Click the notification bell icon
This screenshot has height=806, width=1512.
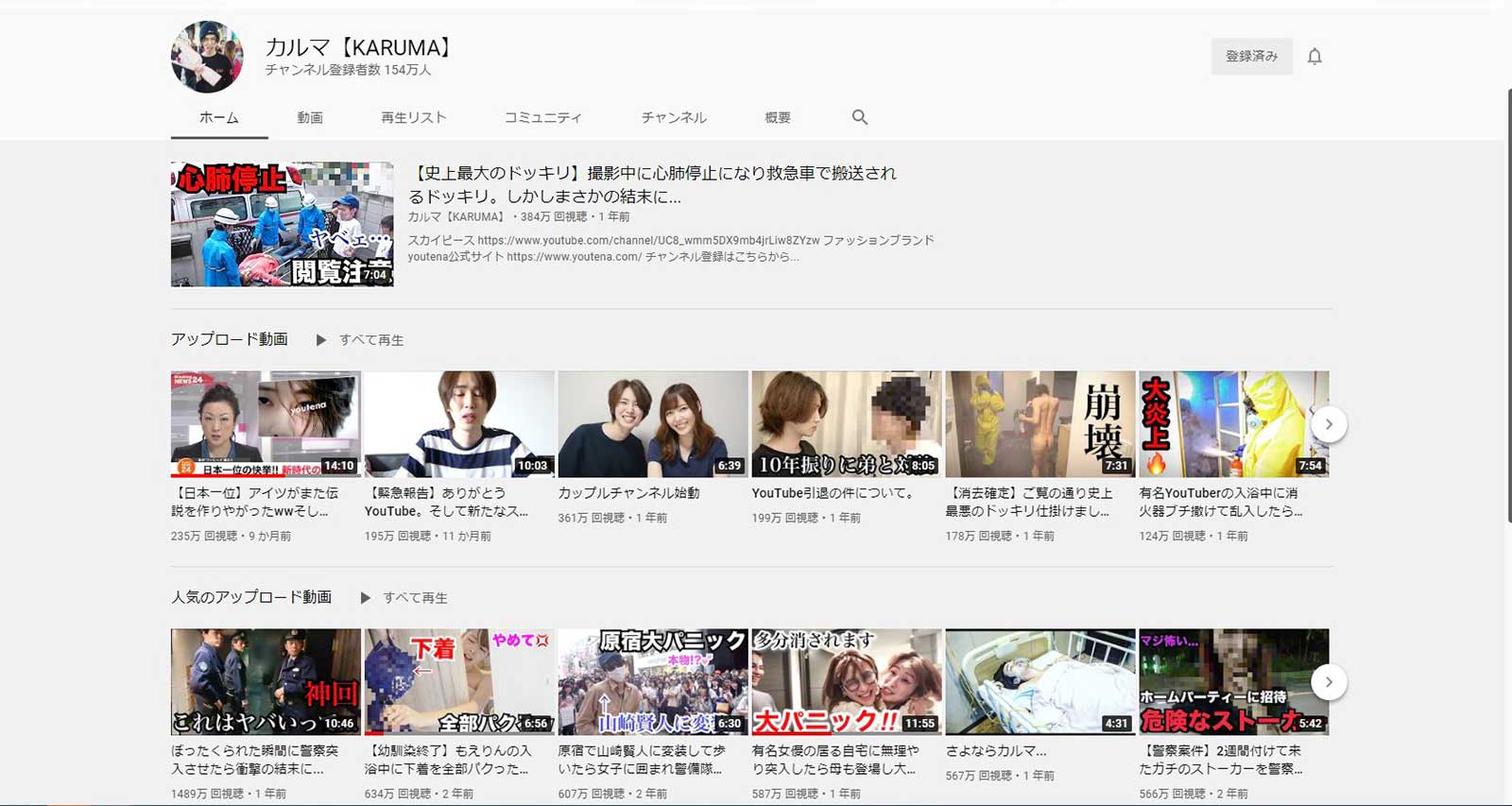(x=1314, y=57)
